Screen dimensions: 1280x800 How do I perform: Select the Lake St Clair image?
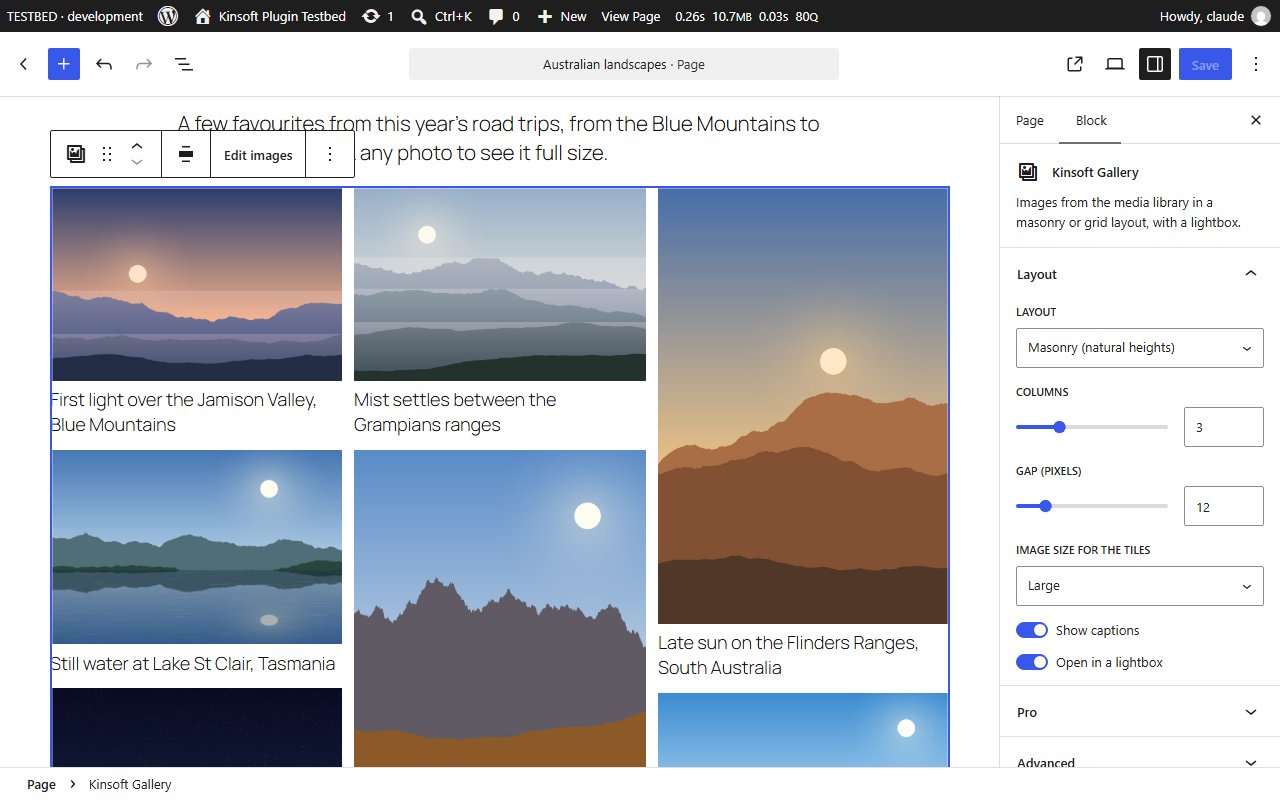click(197, 547)
